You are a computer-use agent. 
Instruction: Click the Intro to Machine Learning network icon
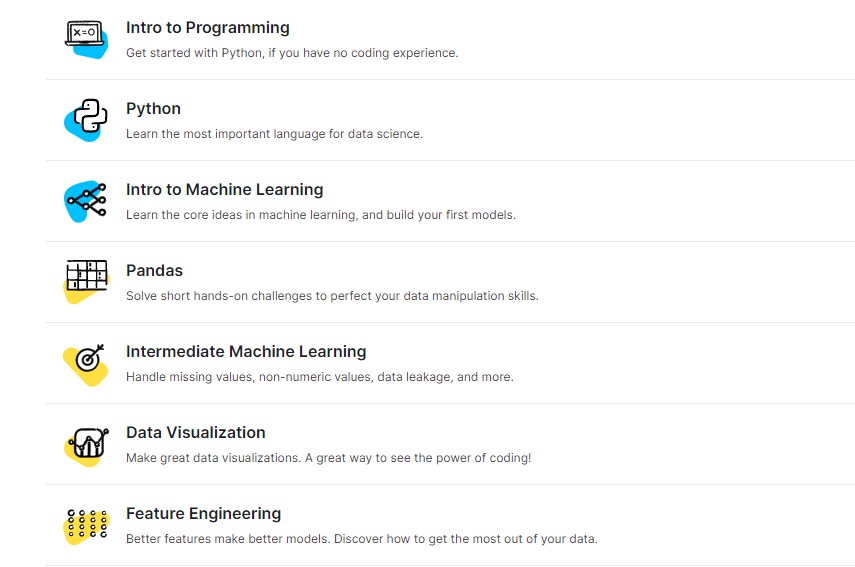pyautogui.click(x=86, y=201)
